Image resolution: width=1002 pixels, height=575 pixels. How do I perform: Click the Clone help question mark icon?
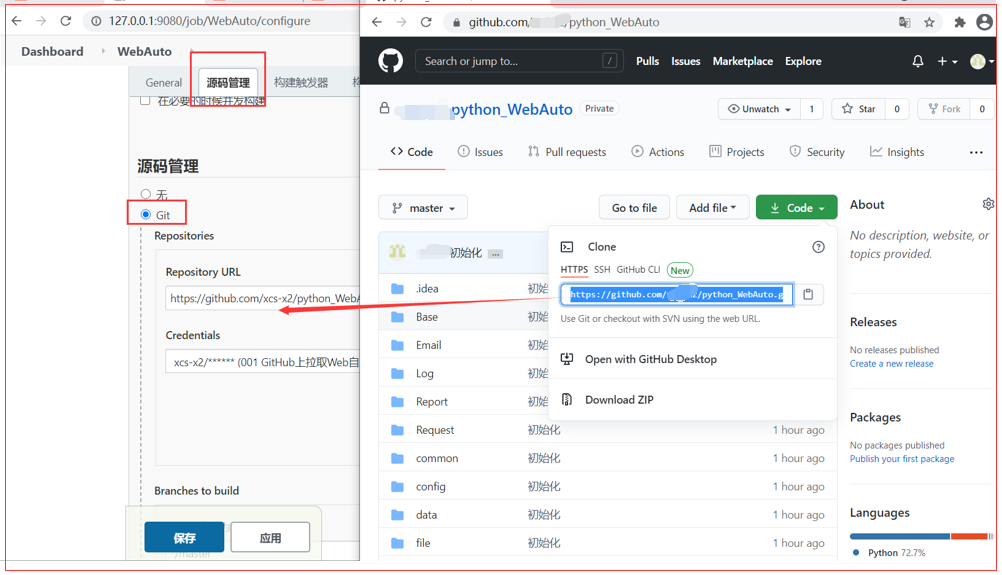818,247
